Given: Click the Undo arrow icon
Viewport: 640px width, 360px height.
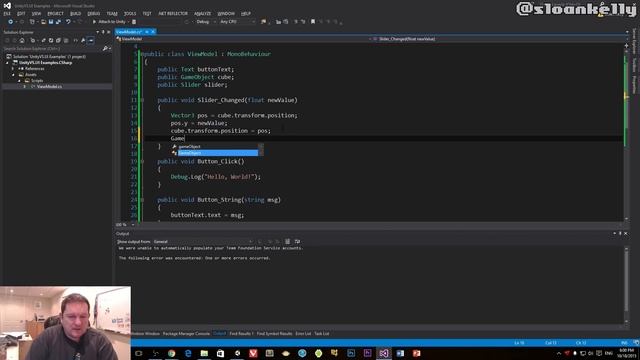Looking at the screenshot, I should click(68, 22).
